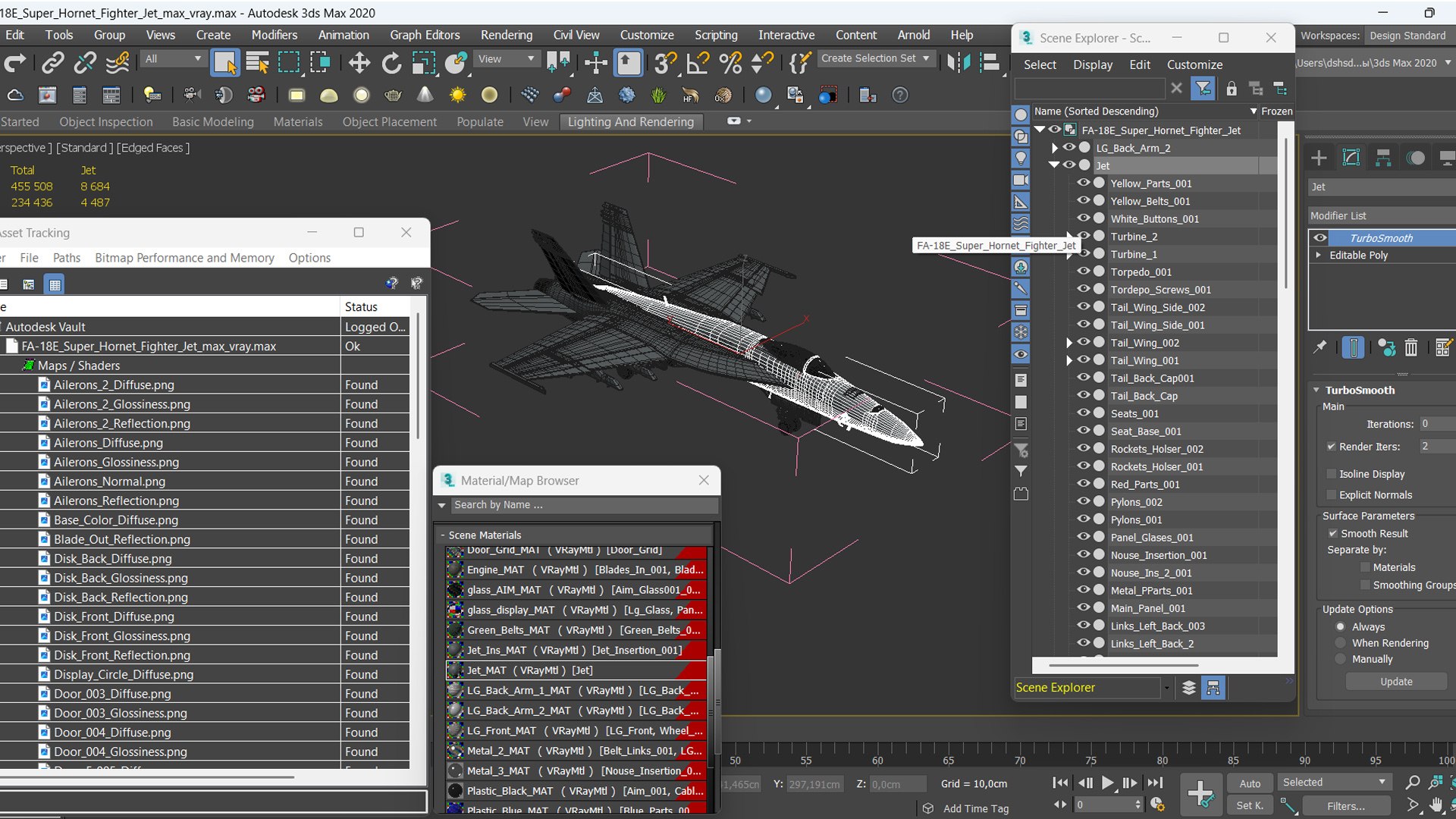Open the Modifier List dropdown
The width and height of the screenshot is (1456, 819).
[x=1382, y=215]
